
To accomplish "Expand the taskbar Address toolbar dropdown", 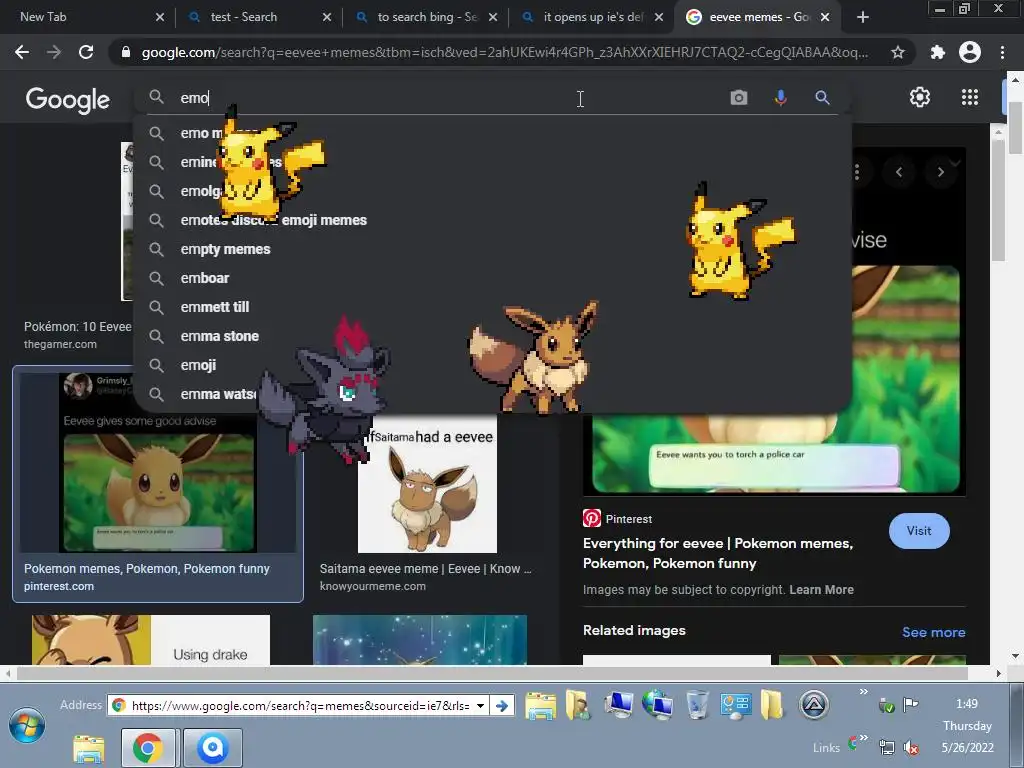I will point(481,705).
